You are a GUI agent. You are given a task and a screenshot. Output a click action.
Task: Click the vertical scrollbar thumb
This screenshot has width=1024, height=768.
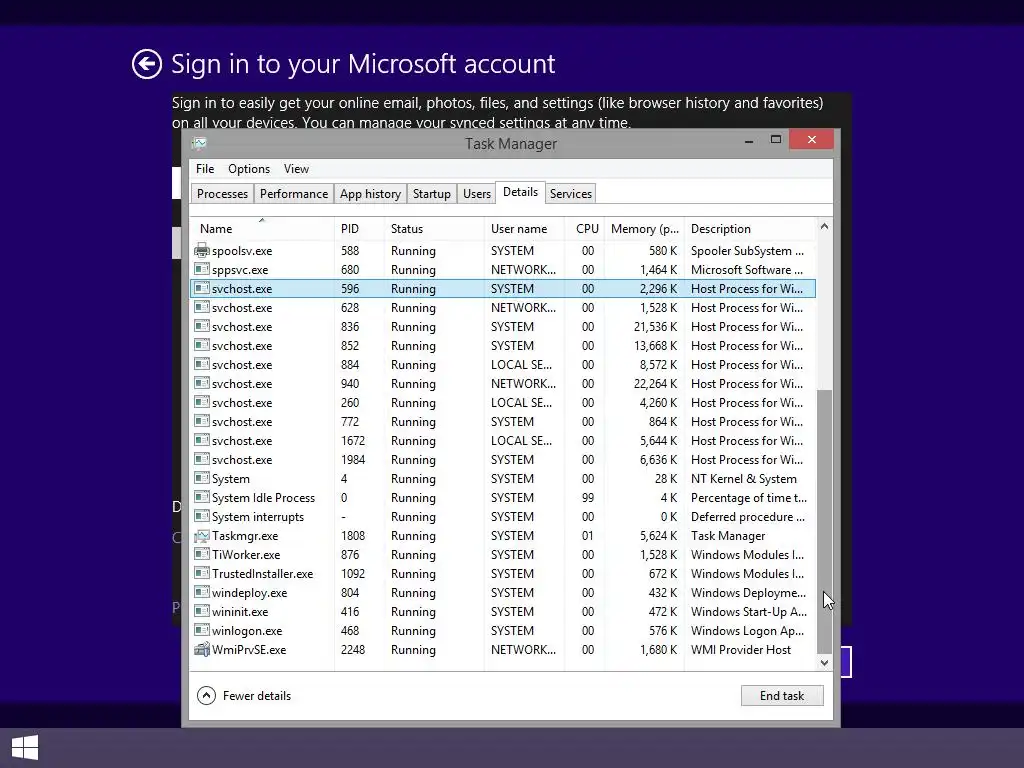[x=824, y=521]
